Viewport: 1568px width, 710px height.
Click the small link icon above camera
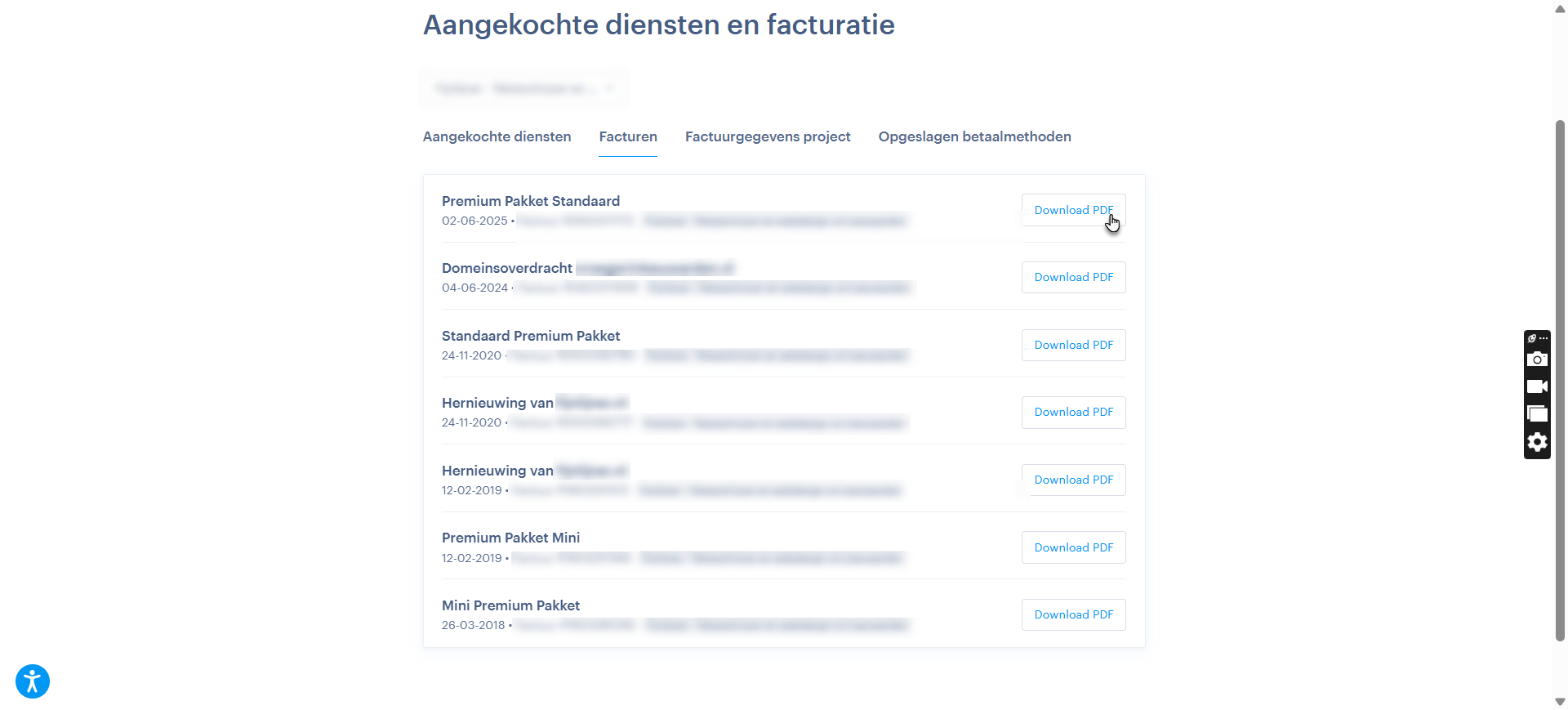click(x=1533, y=338)
